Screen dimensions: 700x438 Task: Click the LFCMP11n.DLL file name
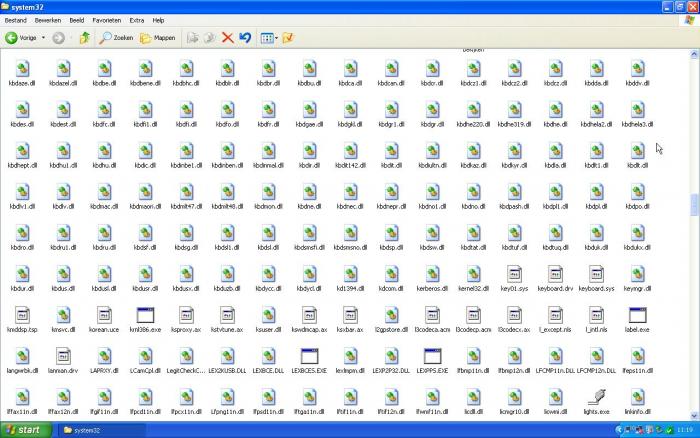coord(555,371)
